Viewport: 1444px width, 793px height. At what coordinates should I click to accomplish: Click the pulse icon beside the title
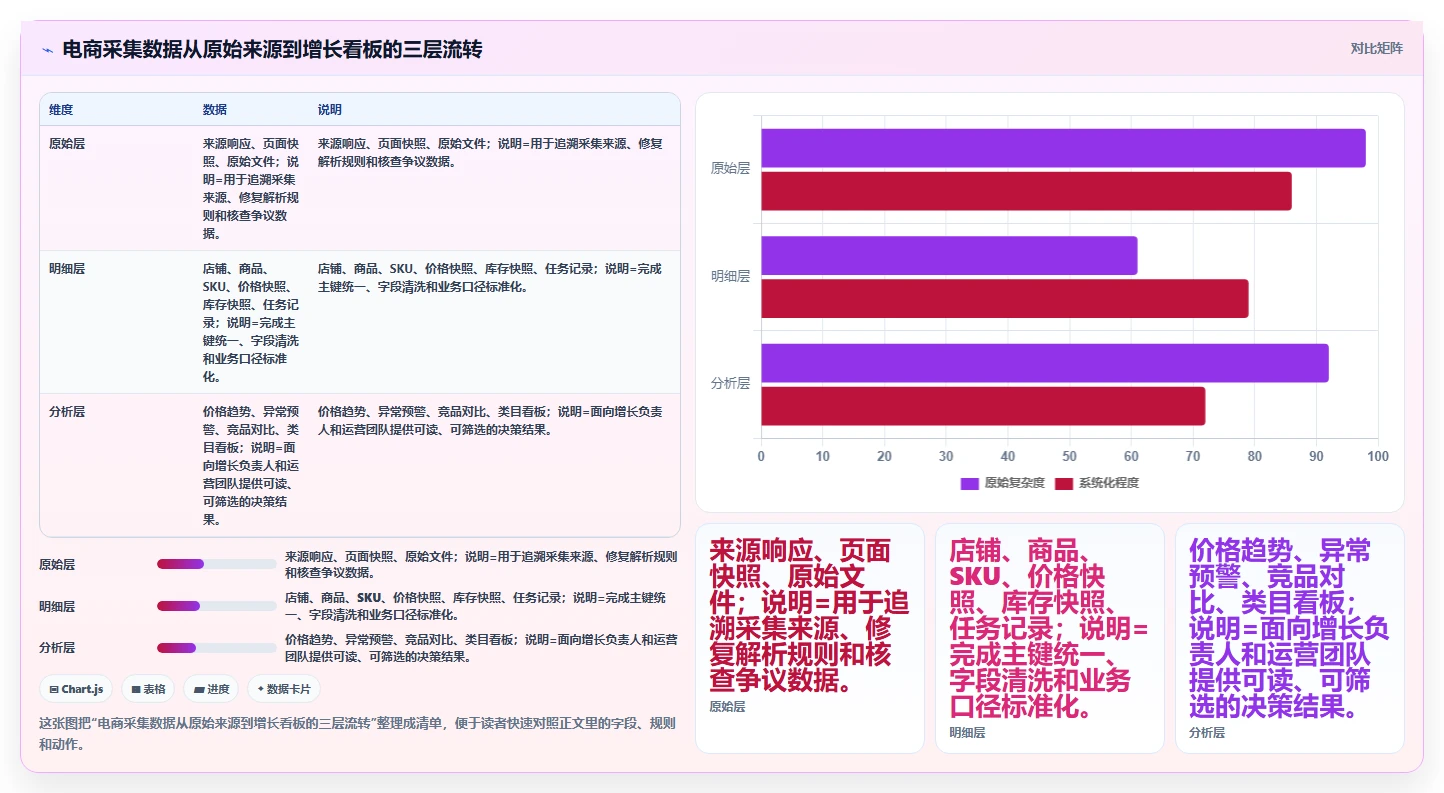tap(47, 49)
